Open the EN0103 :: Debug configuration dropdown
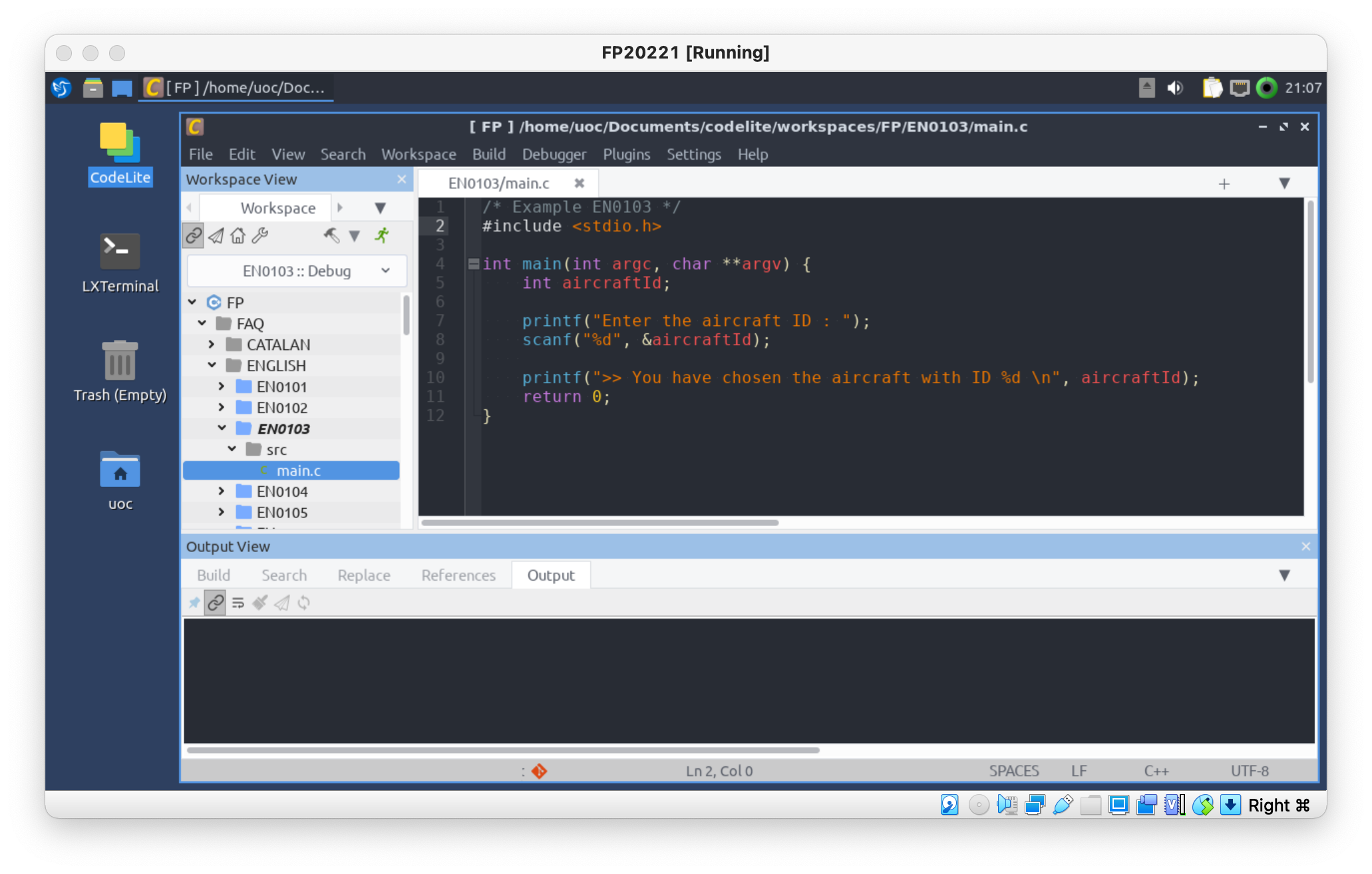This screenshot has height=874, width=1372. coord(297,271)
